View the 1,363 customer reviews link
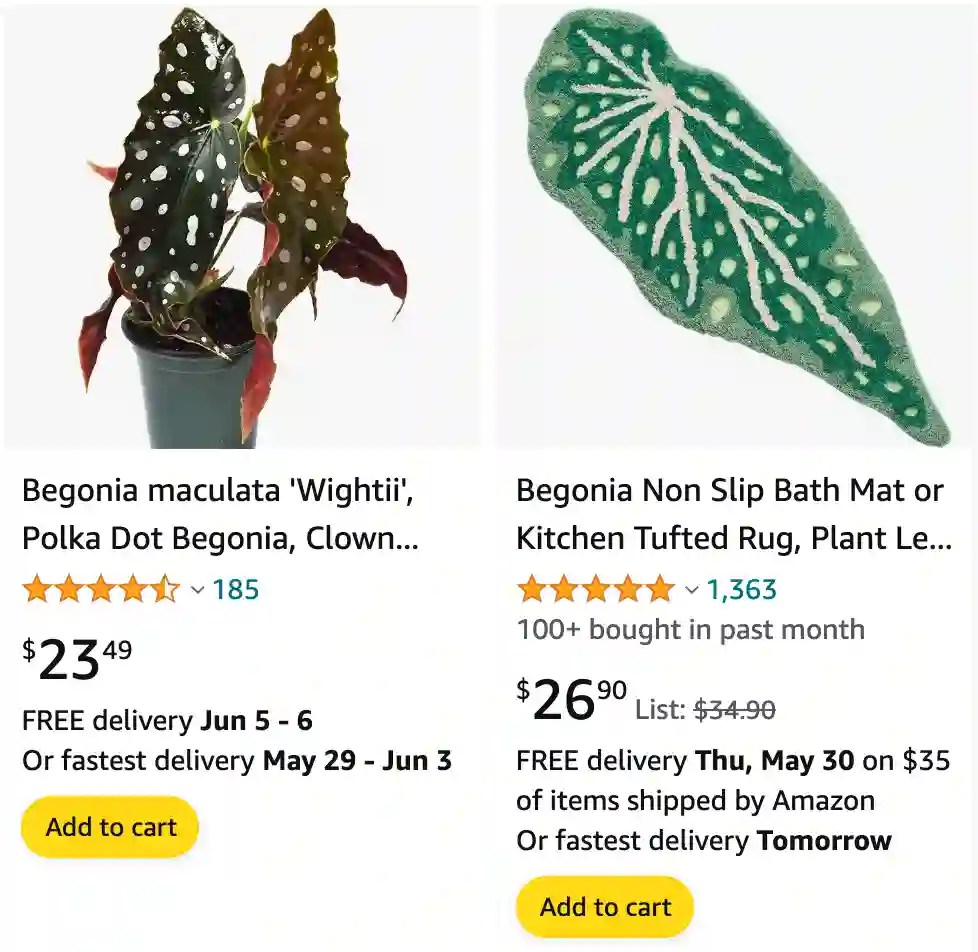Screen dimensions: 978x952 pyautogui.click(x=744, y=591)
